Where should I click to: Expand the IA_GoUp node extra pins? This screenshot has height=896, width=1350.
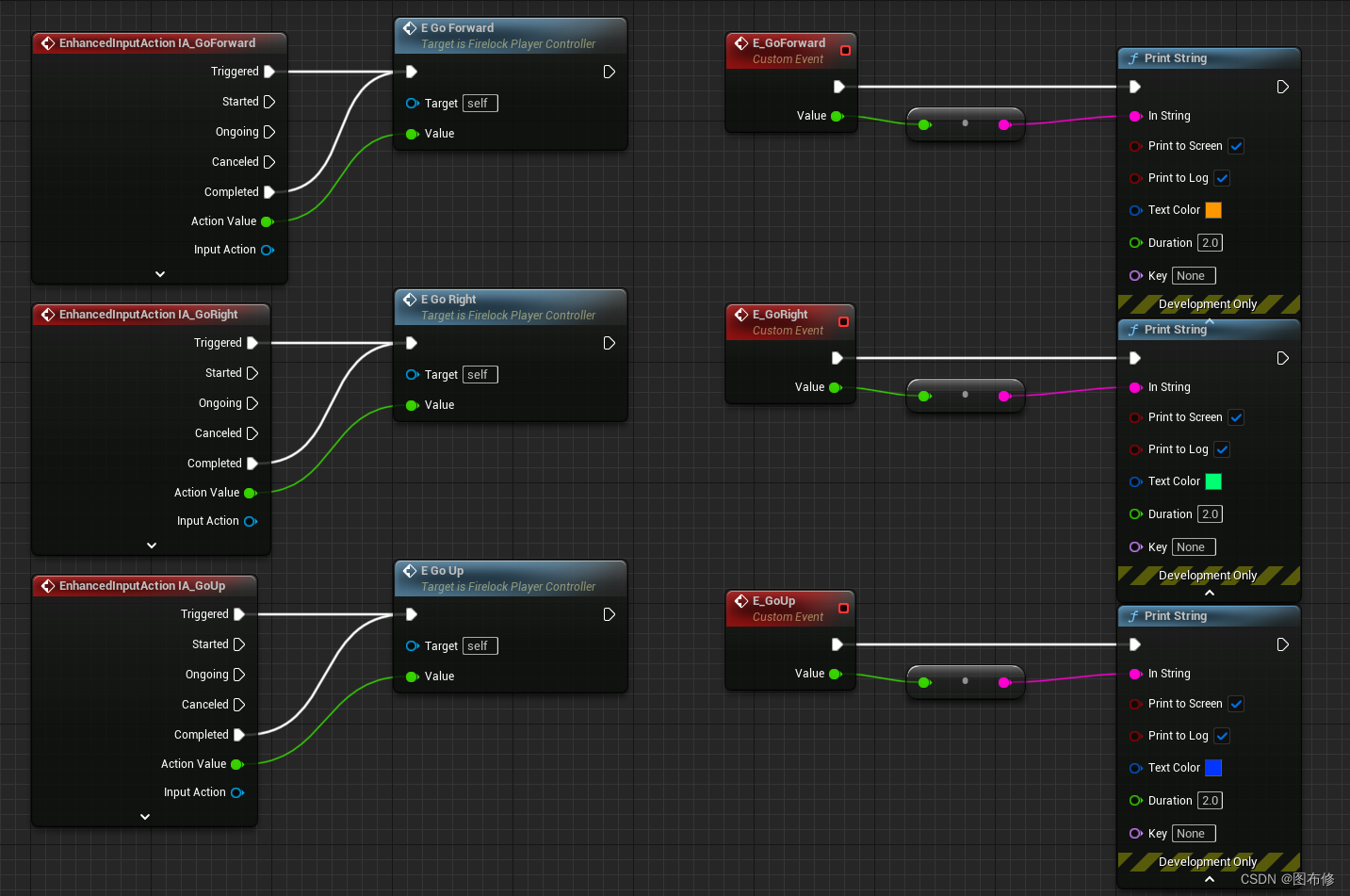(145, 817)
